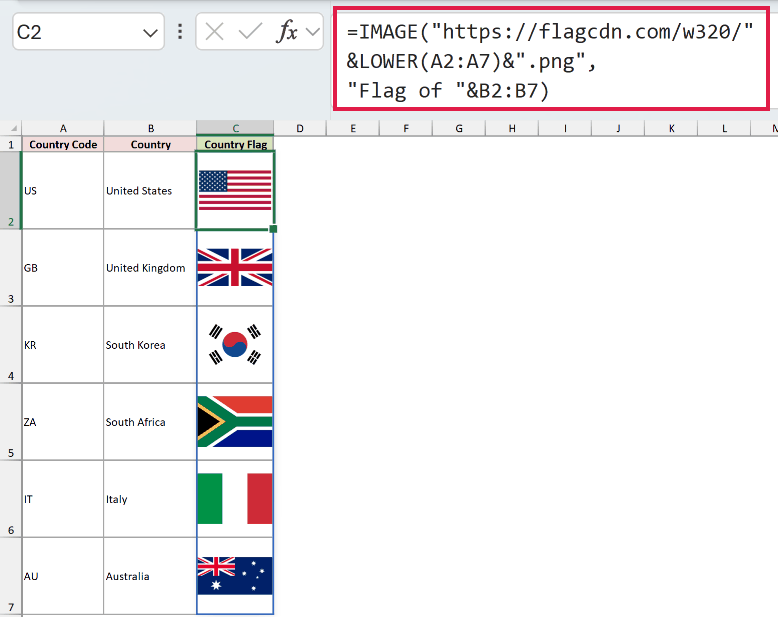The width and height of the screenshot is (778, 617).
Task: Click the Cancel (X) formula icon
Action: pos(214,32)
